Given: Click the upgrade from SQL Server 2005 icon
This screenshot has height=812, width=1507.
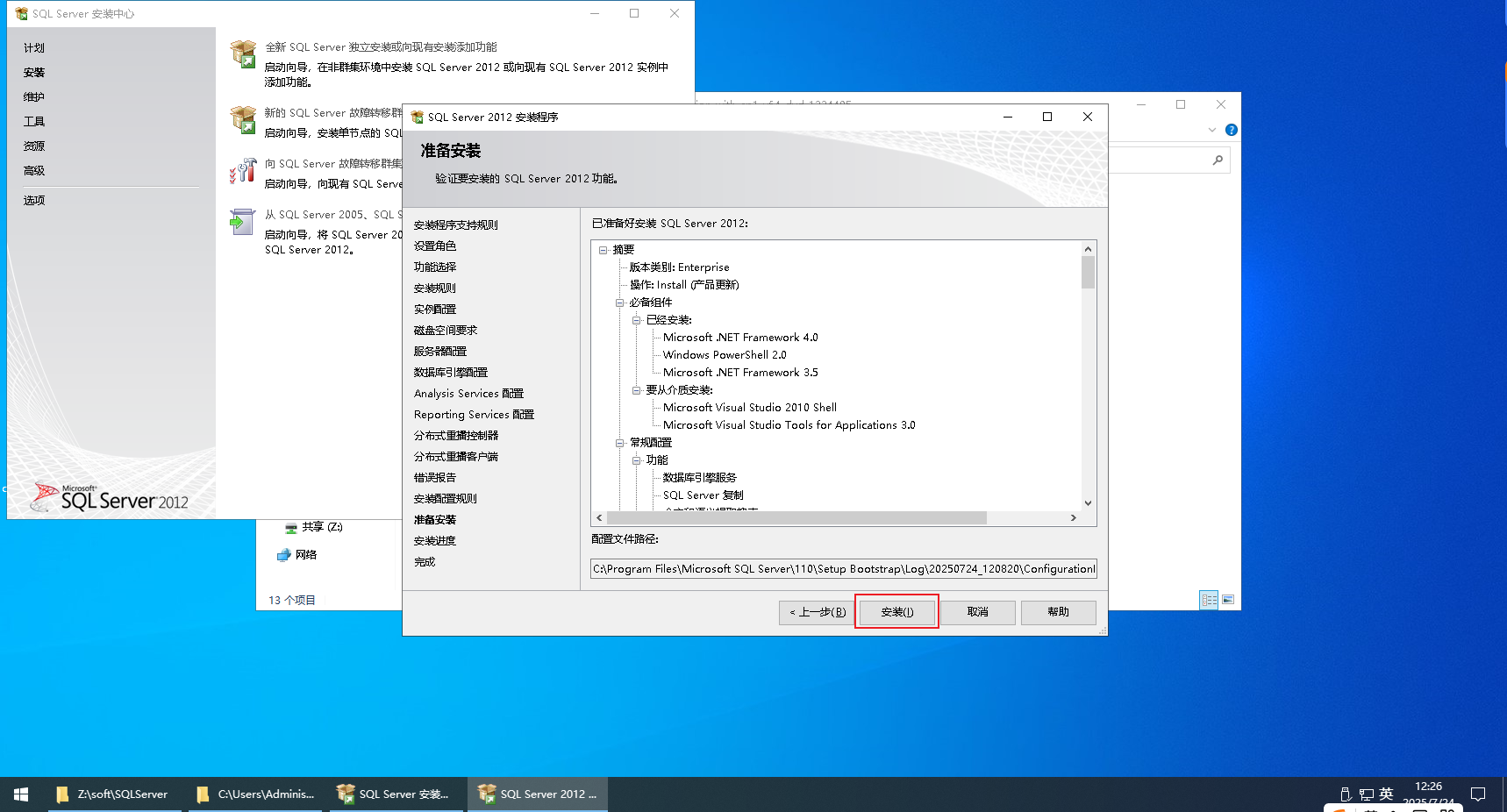Looking at the screenshot, I should pos(242,222).
